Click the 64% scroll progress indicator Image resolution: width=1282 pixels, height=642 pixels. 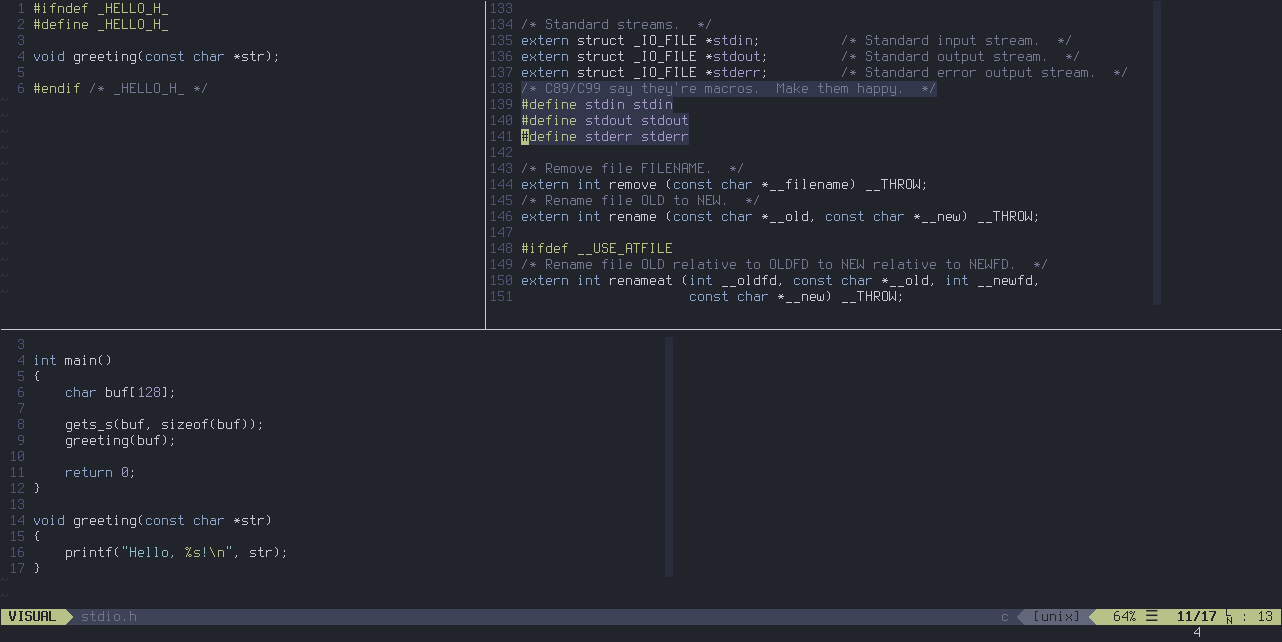coord(1123,617)
